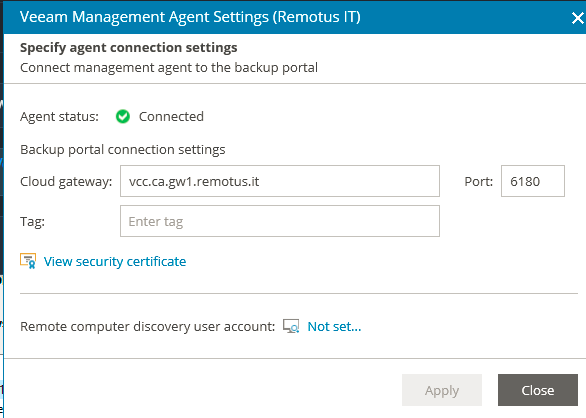This screenshot has width=586, height=418.
Task: Click the security certificate icon
Action: (x=28, y=261)
